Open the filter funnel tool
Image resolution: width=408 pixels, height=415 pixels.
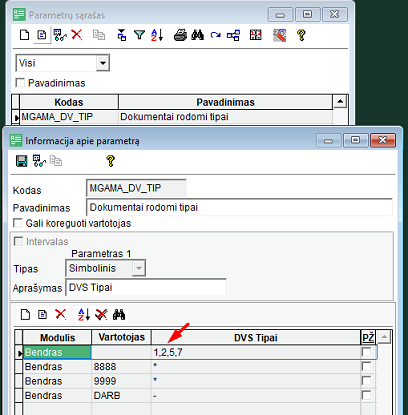pyautogui.click(x=139, y=35)
